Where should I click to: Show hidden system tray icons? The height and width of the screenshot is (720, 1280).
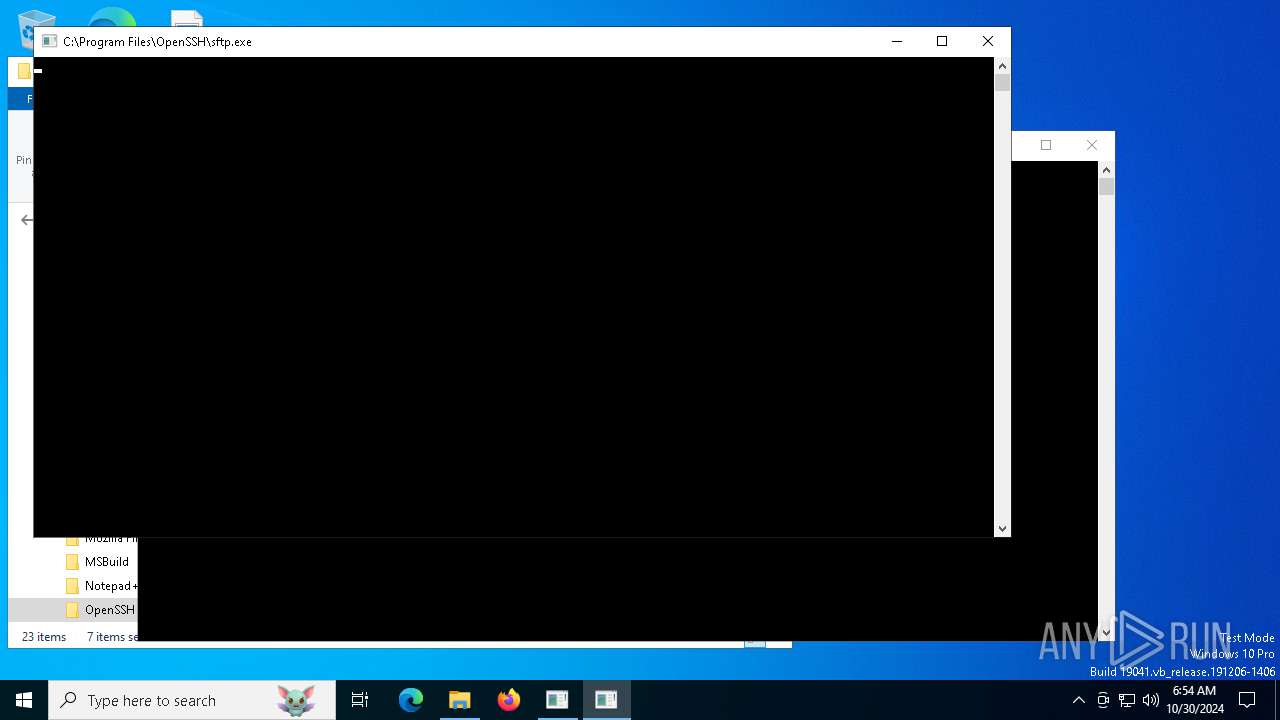point(1078,700)
